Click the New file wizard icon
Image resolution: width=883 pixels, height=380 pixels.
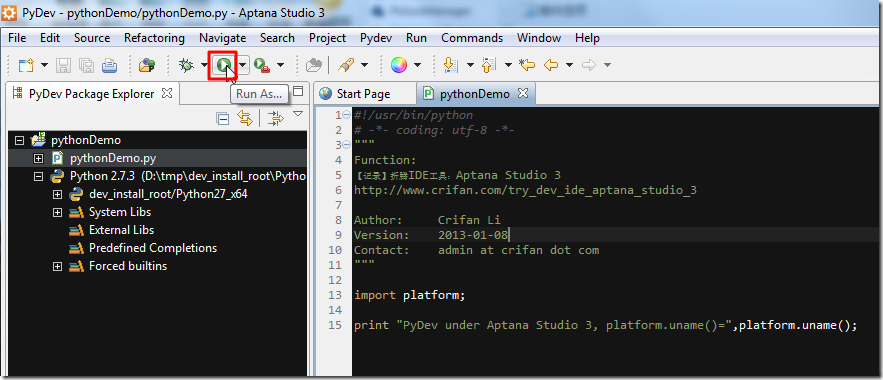pyautogui.click(x=26, y=65)
